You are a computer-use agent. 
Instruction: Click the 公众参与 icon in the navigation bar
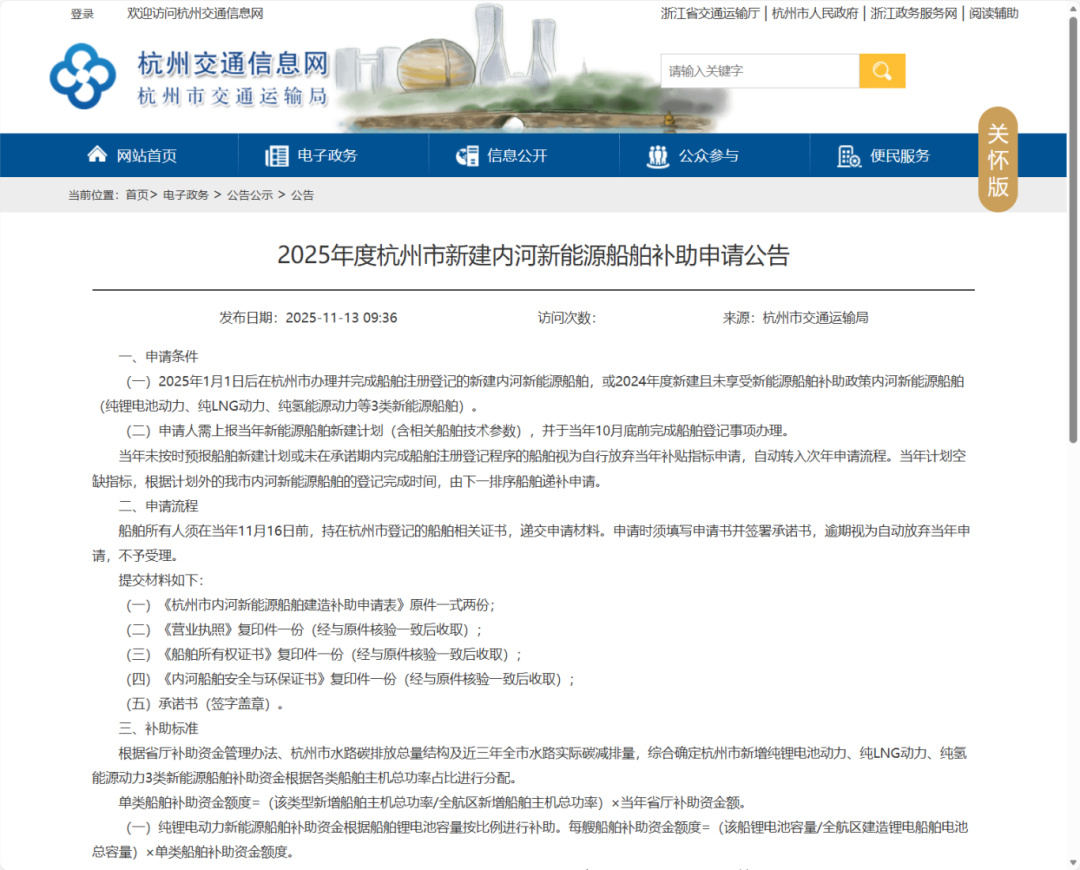[x=658, y=155]
